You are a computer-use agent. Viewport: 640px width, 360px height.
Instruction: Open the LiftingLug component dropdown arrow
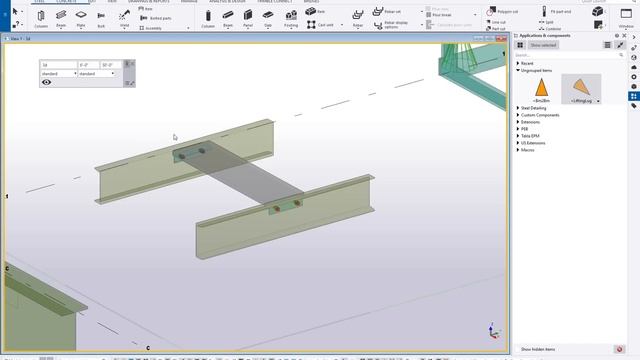(x=598, y=101)
